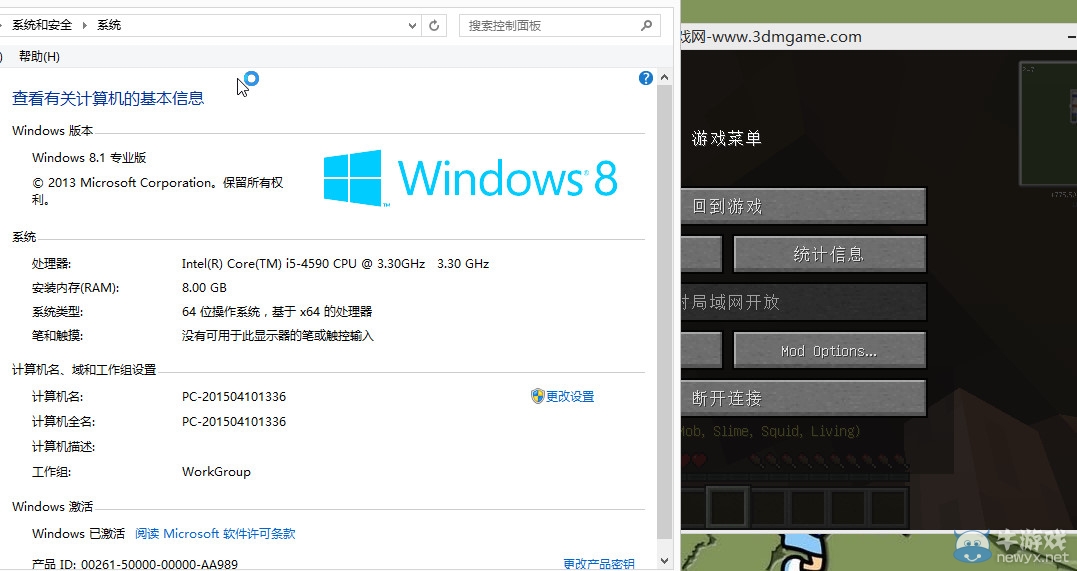Screen dimensions: 1077x571
Task: Click the Windows 已激活 status text
Action: [78, 533]
